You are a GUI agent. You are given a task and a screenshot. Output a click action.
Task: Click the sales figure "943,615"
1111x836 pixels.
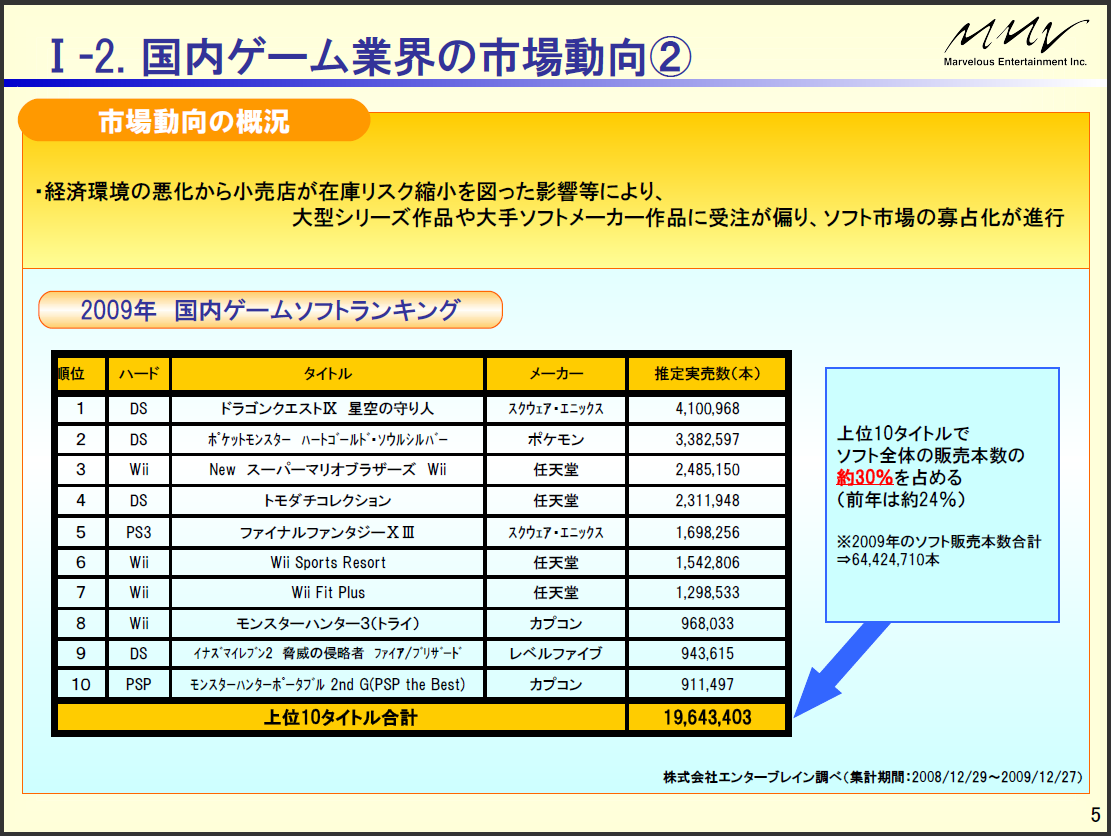(x=707, y=653)
